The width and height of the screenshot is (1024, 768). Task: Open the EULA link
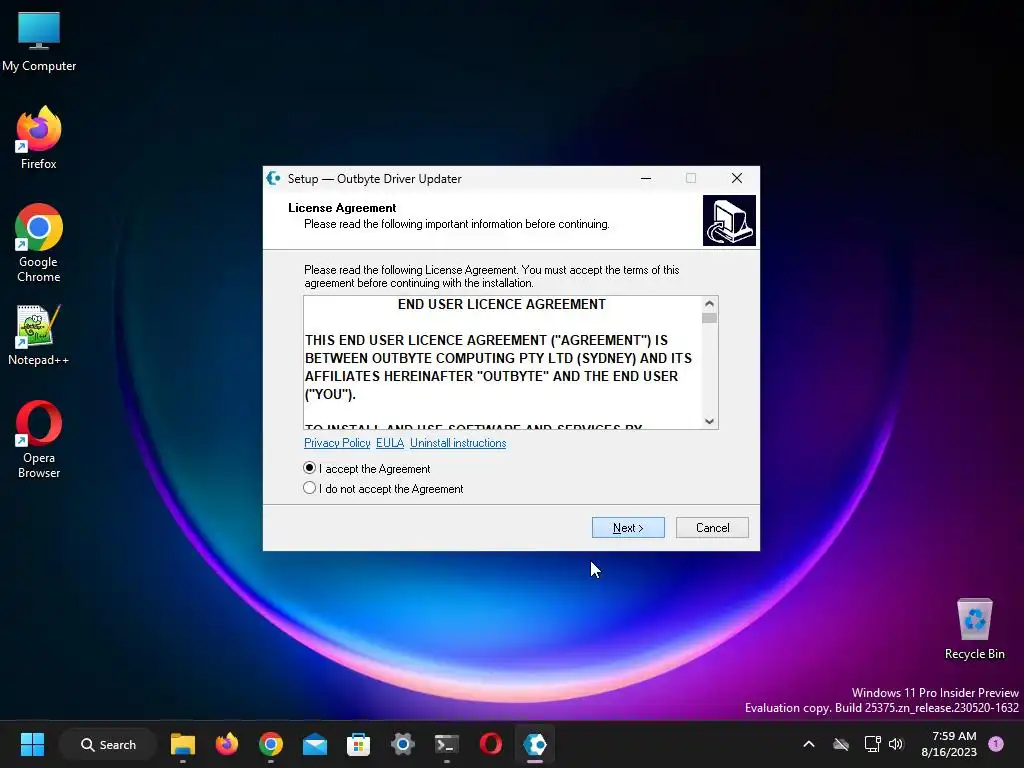390,443
